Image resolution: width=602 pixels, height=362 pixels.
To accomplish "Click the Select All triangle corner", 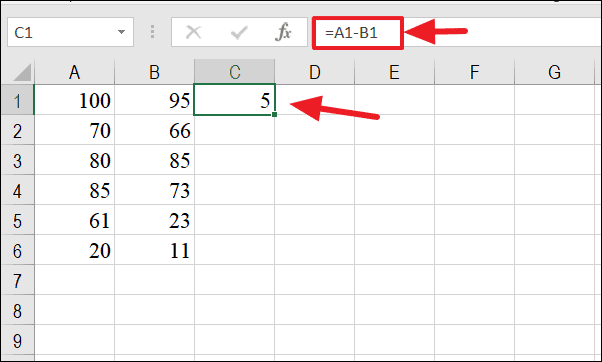I will coord(22,72).
